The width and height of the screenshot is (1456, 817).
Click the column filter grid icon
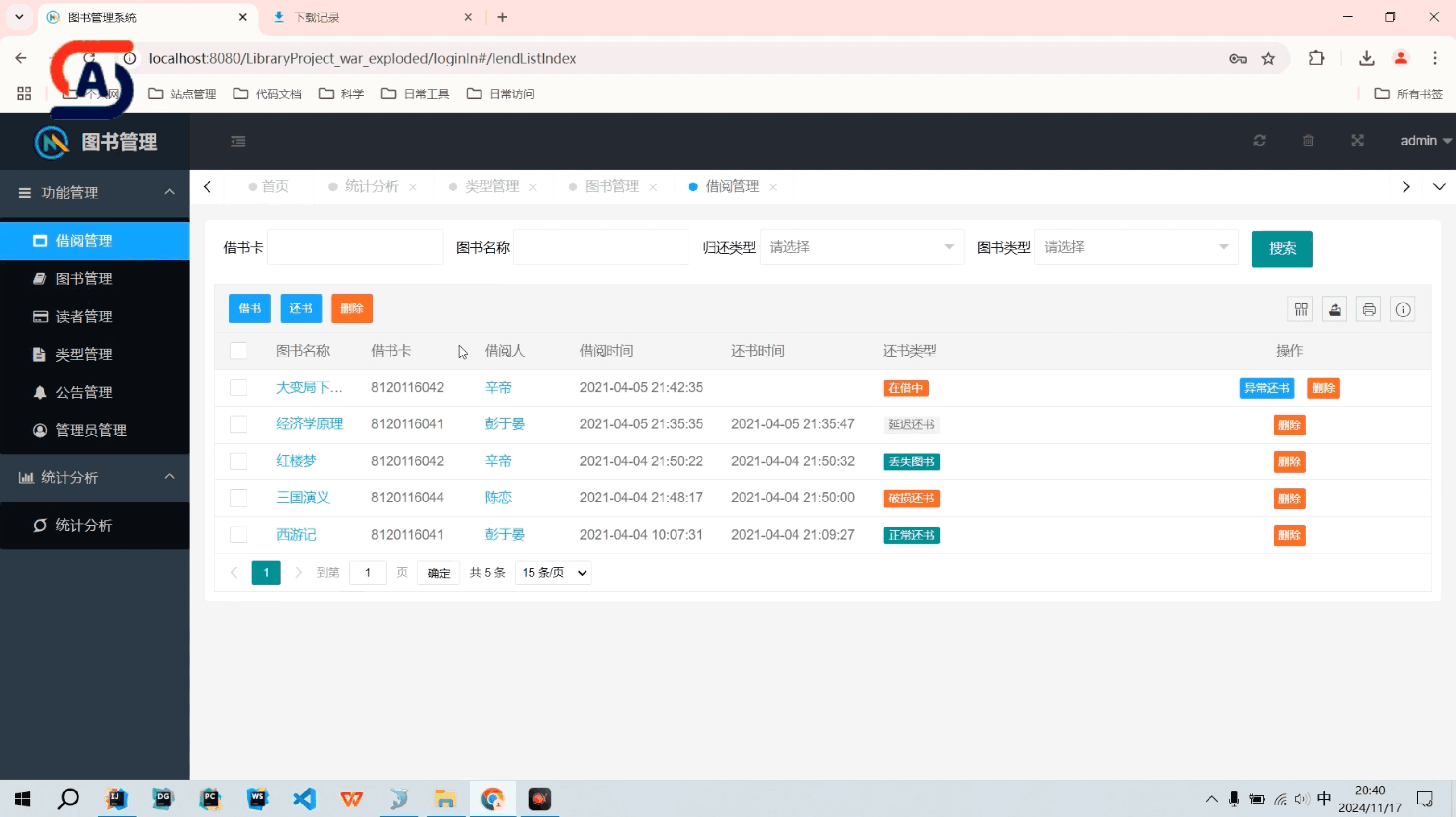tap(1300, 309)
